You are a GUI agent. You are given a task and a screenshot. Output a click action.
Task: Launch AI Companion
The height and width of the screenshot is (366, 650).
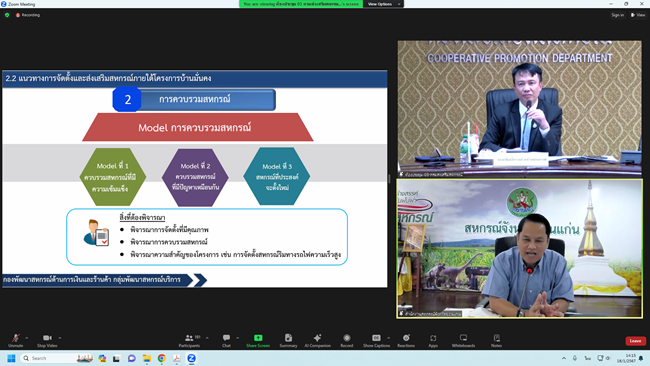[x=318, y=340]
